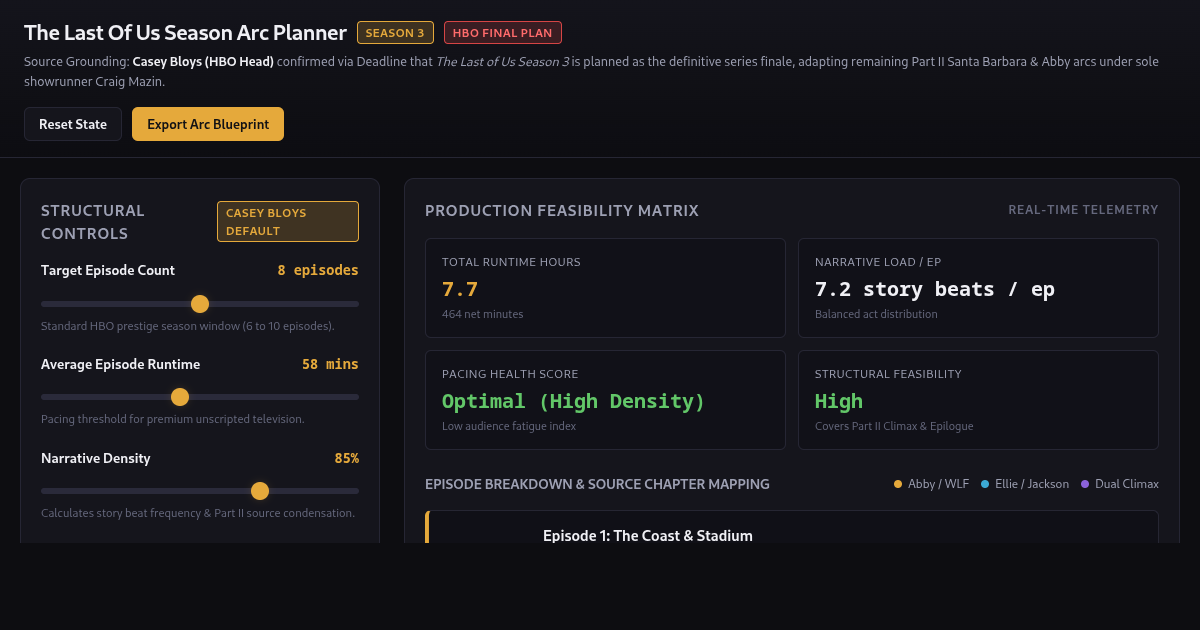Click the REAL-TIME TELEMETRY label
This screenshot has width=1200, height=630.
[x=1083, y=210]
